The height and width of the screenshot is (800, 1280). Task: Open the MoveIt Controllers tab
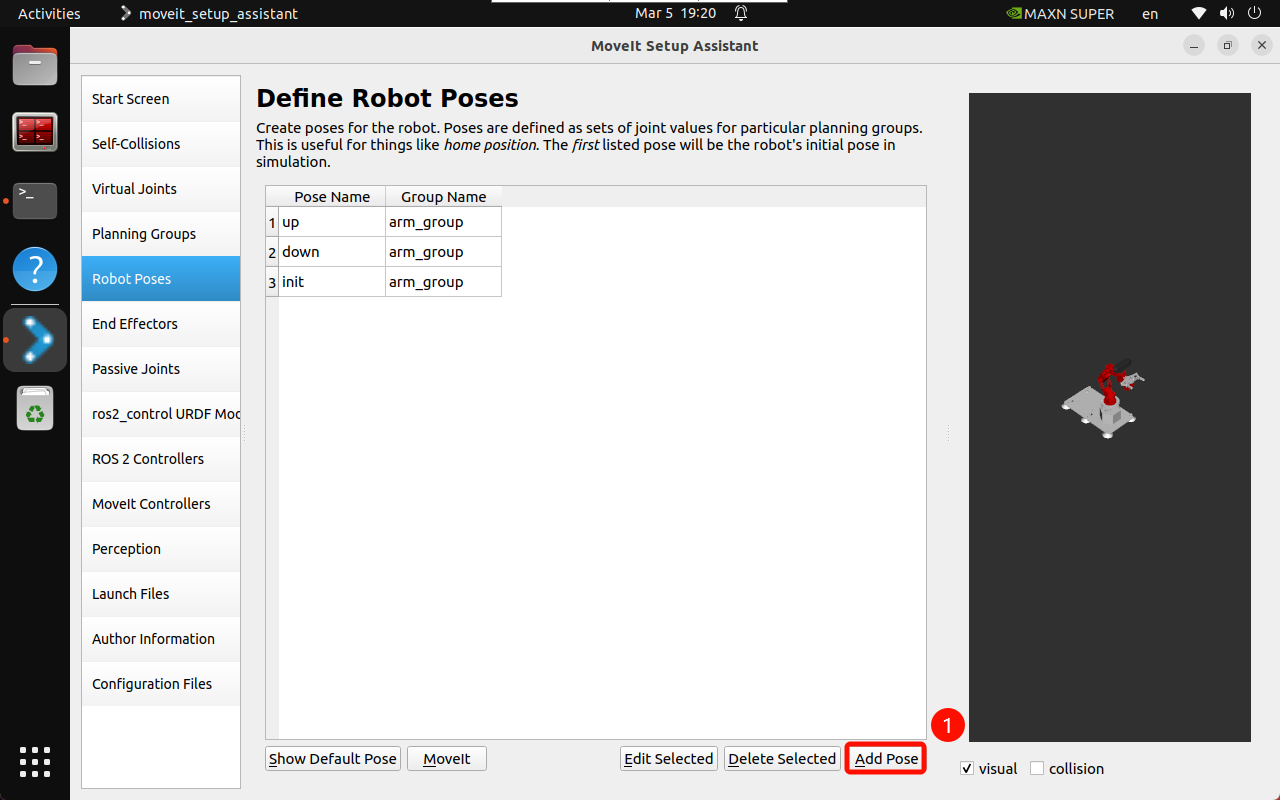click(x=161, y=504)
